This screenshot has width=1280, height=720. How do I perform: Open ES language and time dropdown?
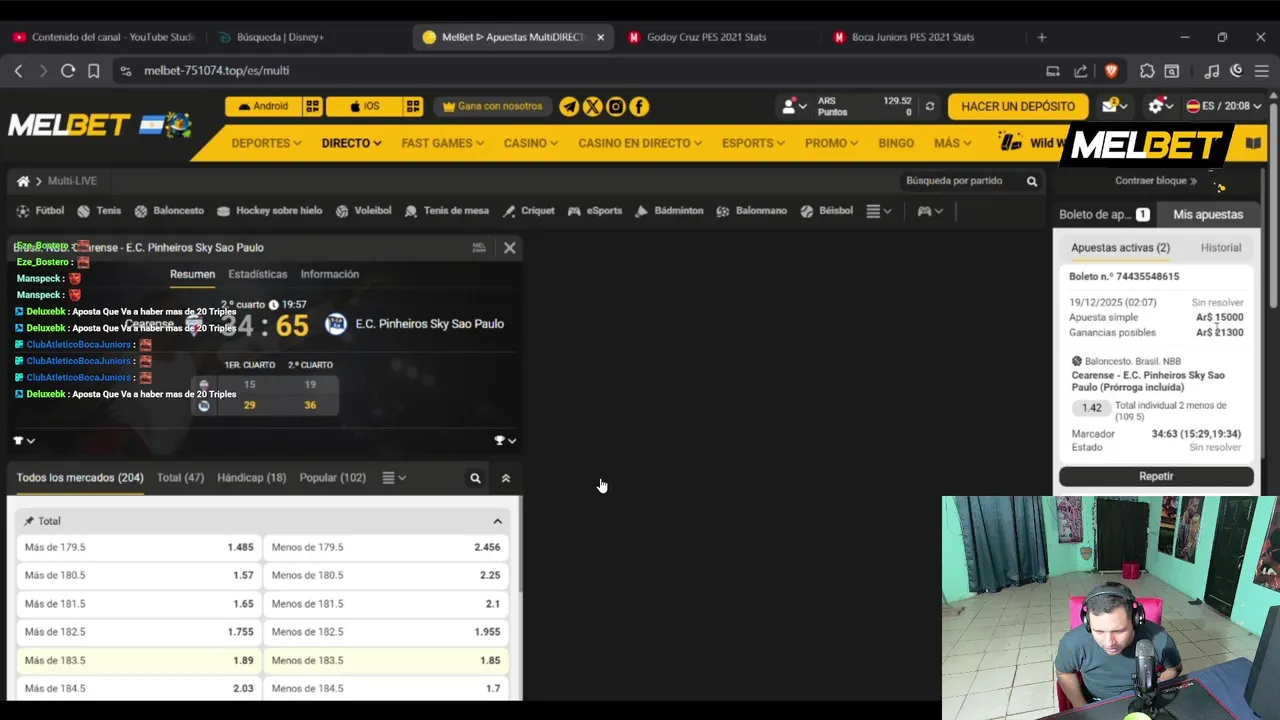(1224, 106)
